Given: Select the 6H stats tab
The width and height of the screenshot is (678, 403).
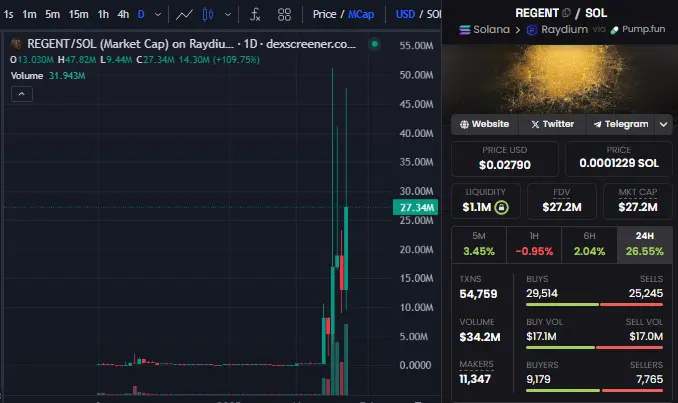Looking at the screenshot, I should [589, 244].
